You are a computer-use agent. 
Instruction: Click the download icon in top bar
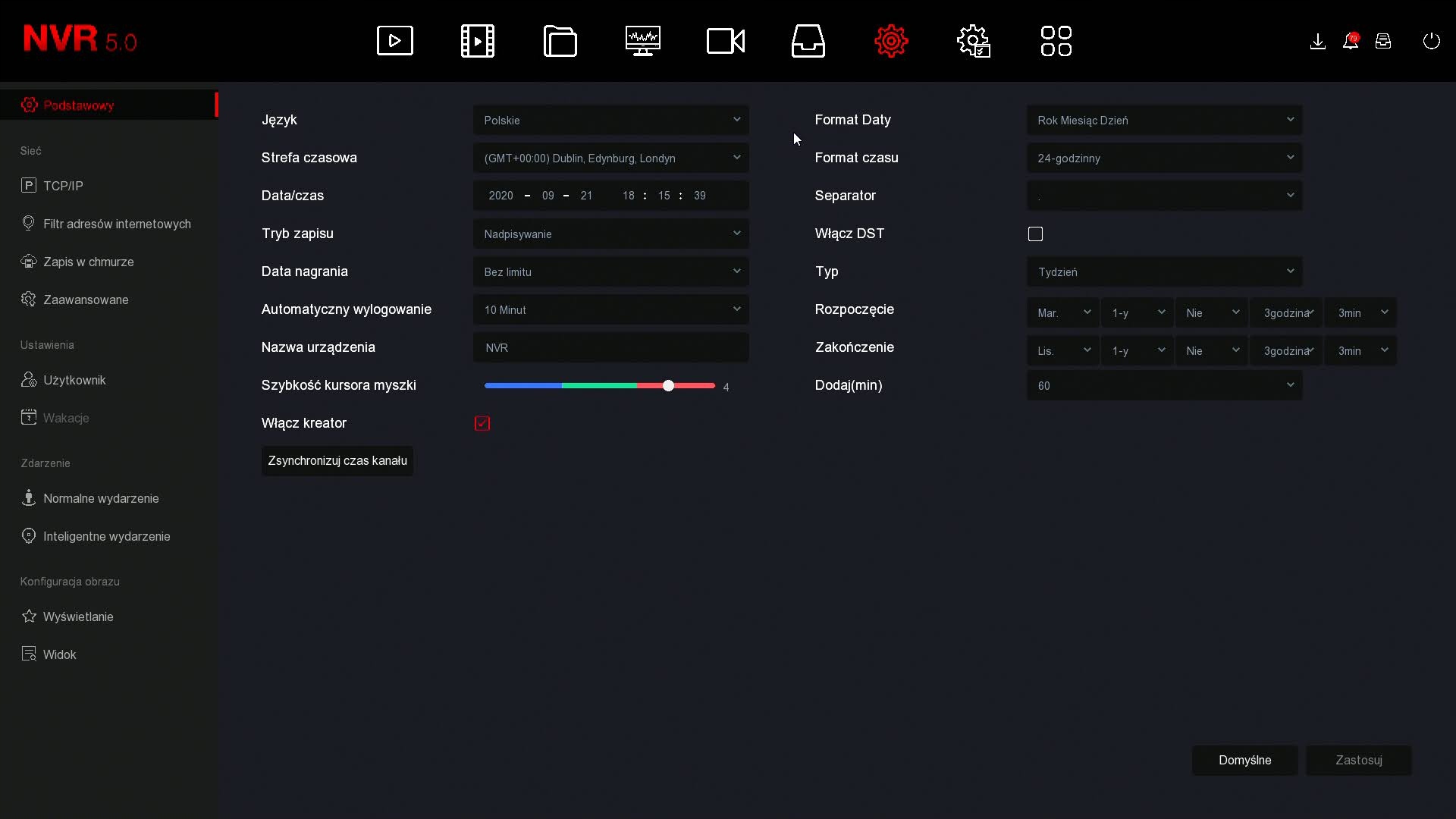tap(1317, 42)
